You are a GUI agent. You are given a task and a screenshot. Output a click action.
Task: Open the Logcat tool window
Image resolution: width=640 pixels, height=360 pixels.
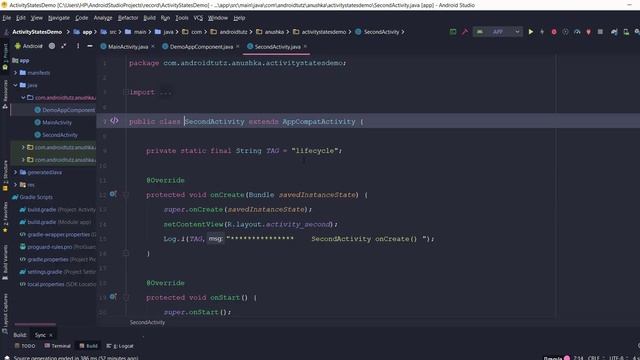point(120,346)
